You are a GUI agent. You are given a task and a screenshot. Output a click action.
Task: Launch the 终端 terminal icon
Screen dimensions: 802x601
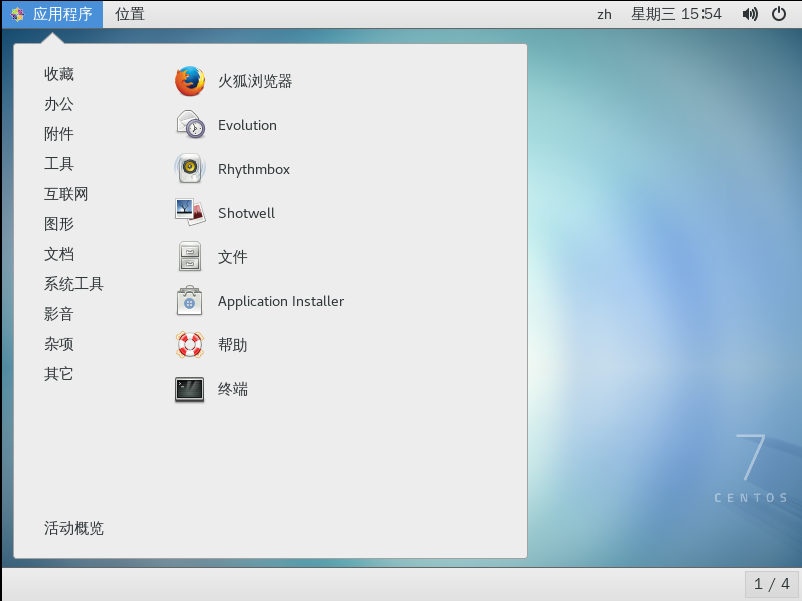pyautogui.click(x=190, y=389)
